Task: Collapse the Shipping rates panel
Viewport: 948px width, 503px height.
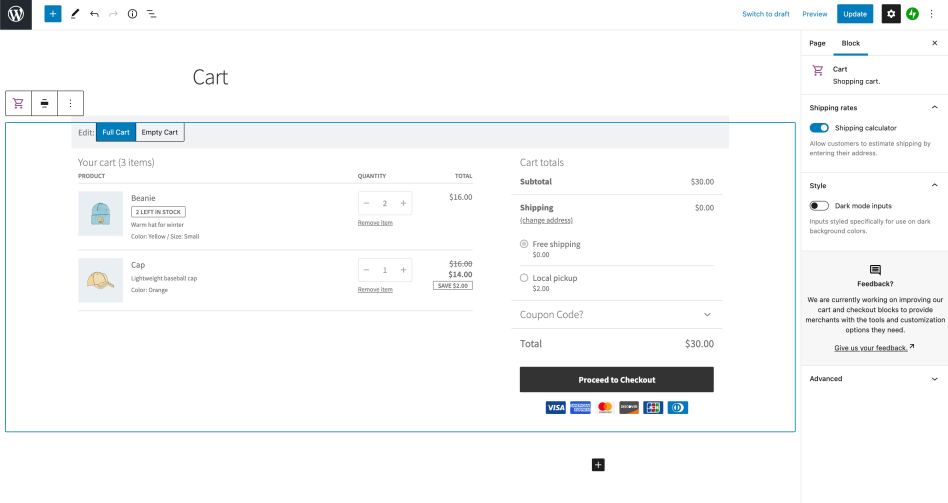Action: pos(934,107)
